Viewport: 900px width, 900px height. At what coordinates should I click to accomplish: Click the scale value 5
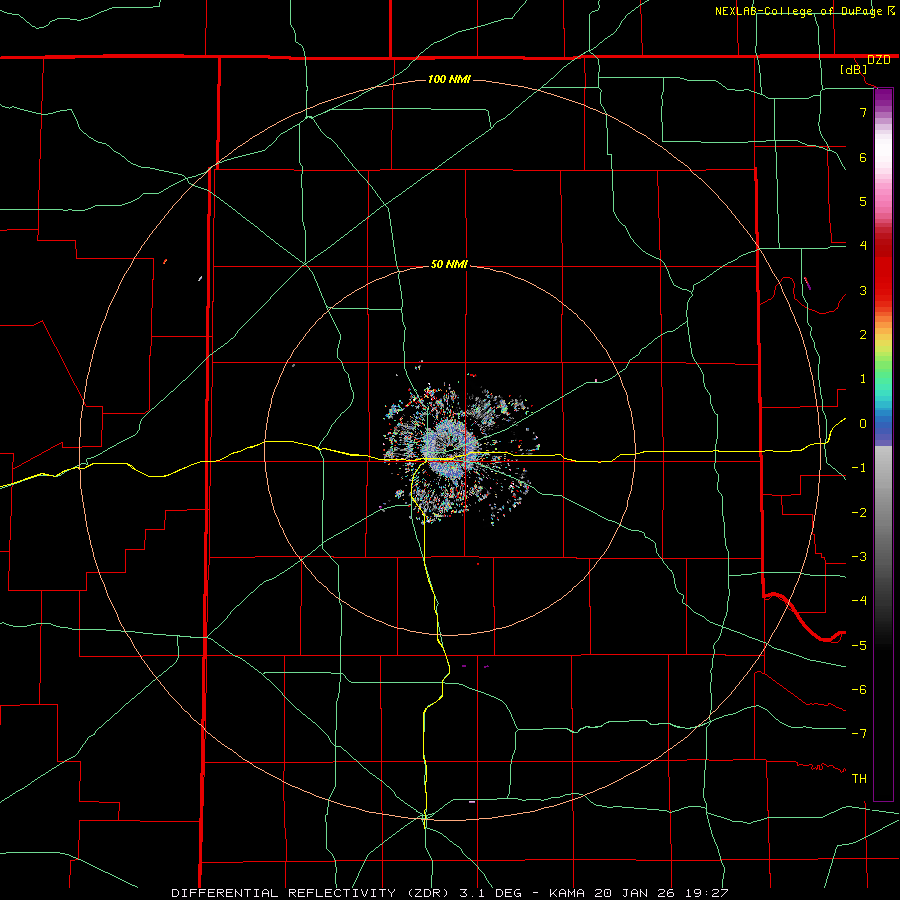pyautogui.click(x=863, y=201)
